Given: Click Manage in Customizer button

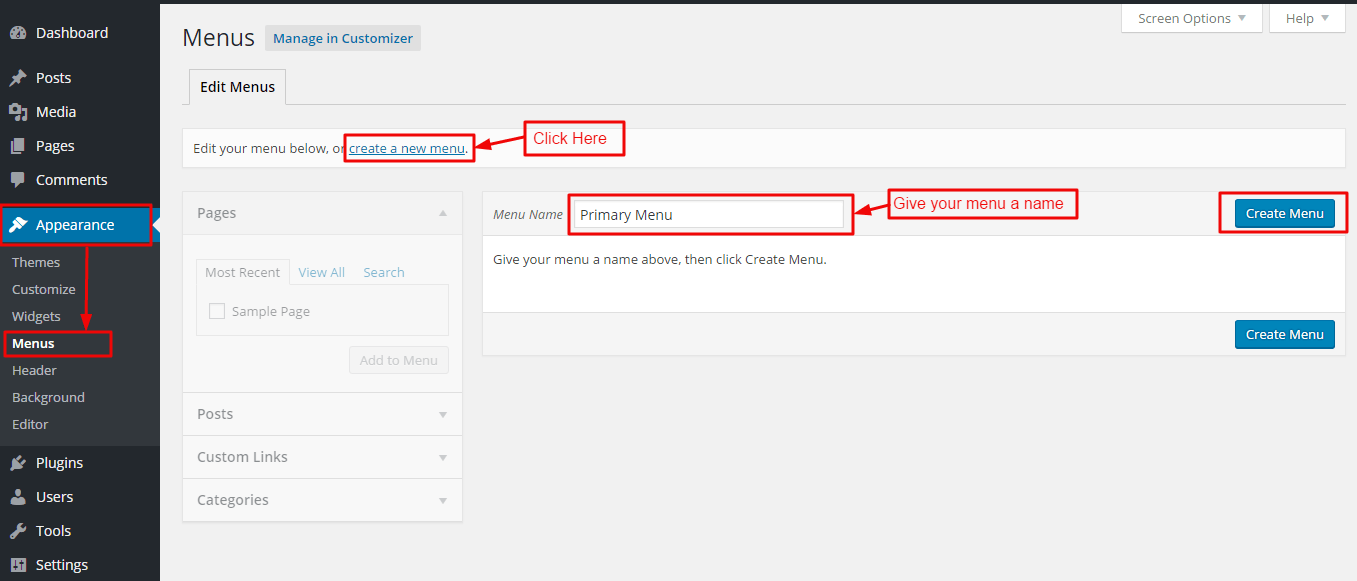Looking at the screenshot, I should (x=343, y=38).
